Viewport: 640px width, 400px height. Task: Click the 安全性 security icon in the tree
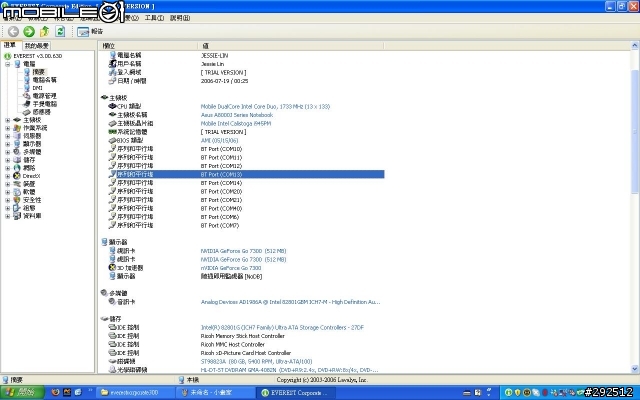[x=17, y=200]
